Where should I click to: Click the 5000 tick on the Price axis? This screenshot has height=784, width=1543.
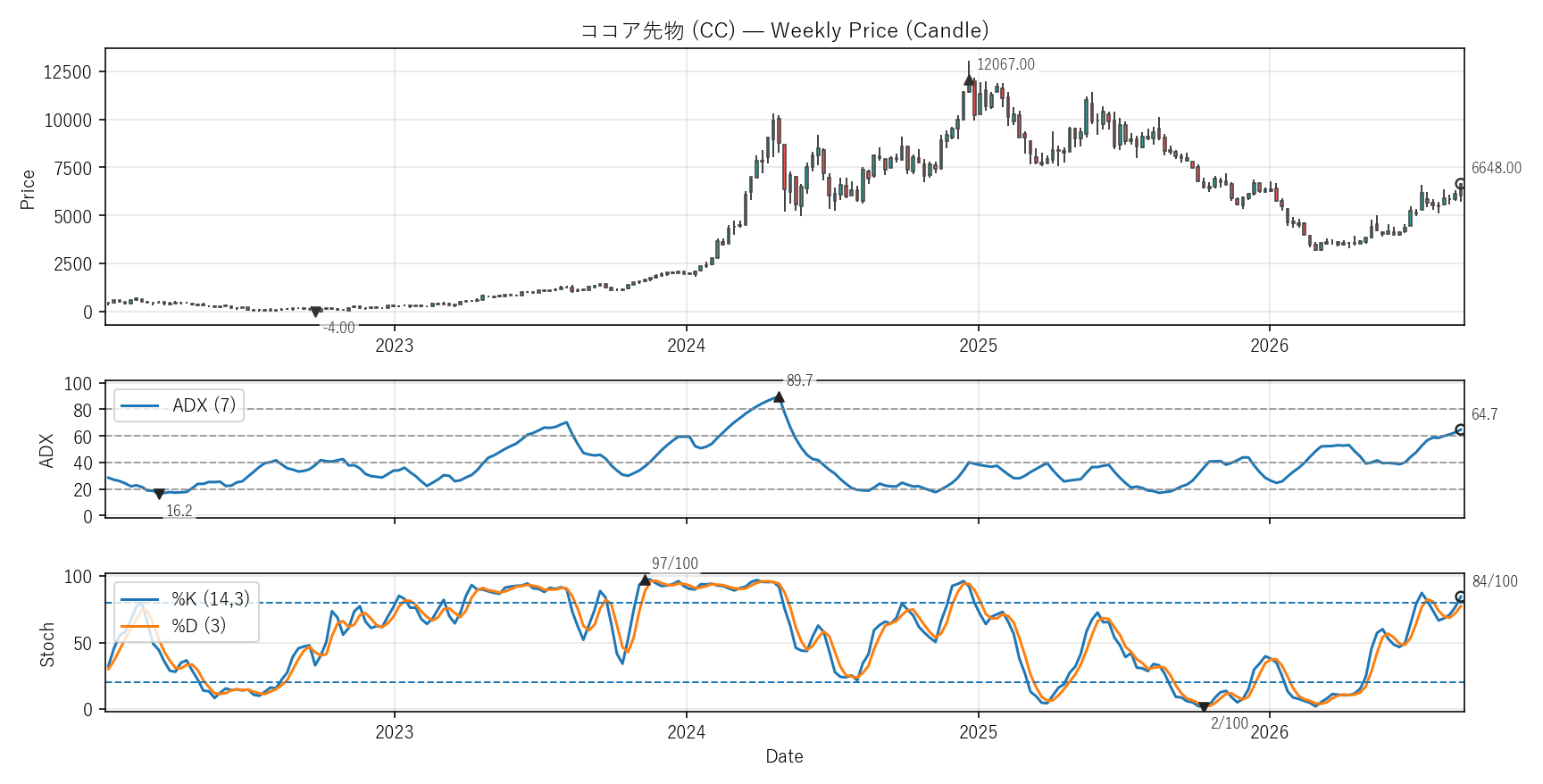[72, 216]
